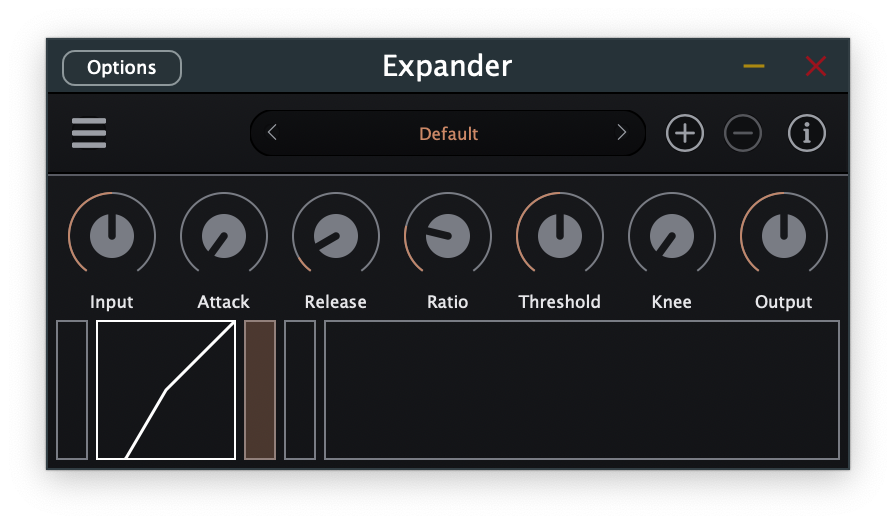Image resolution: width=896 pixels, height=524 pixels.
Task: Click the Release label
Action: pos(335,302)
